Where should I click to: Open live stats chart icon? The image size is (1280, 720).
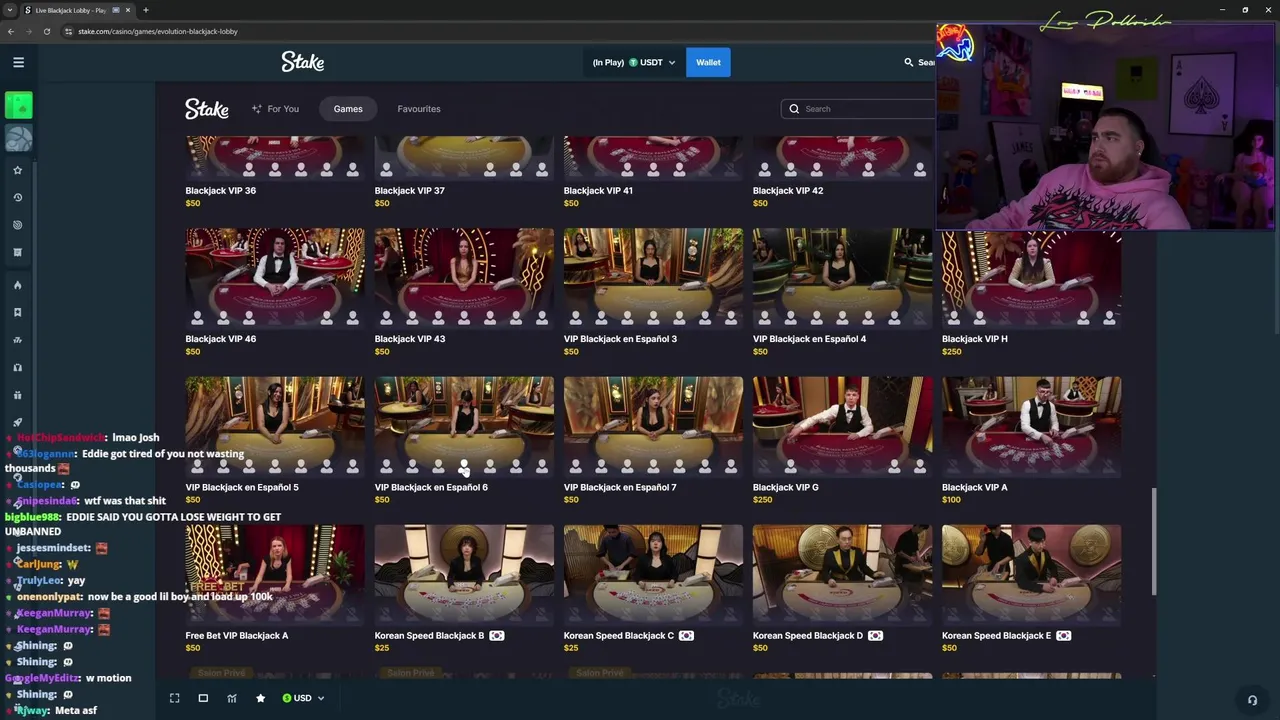(x=232, y=698)
